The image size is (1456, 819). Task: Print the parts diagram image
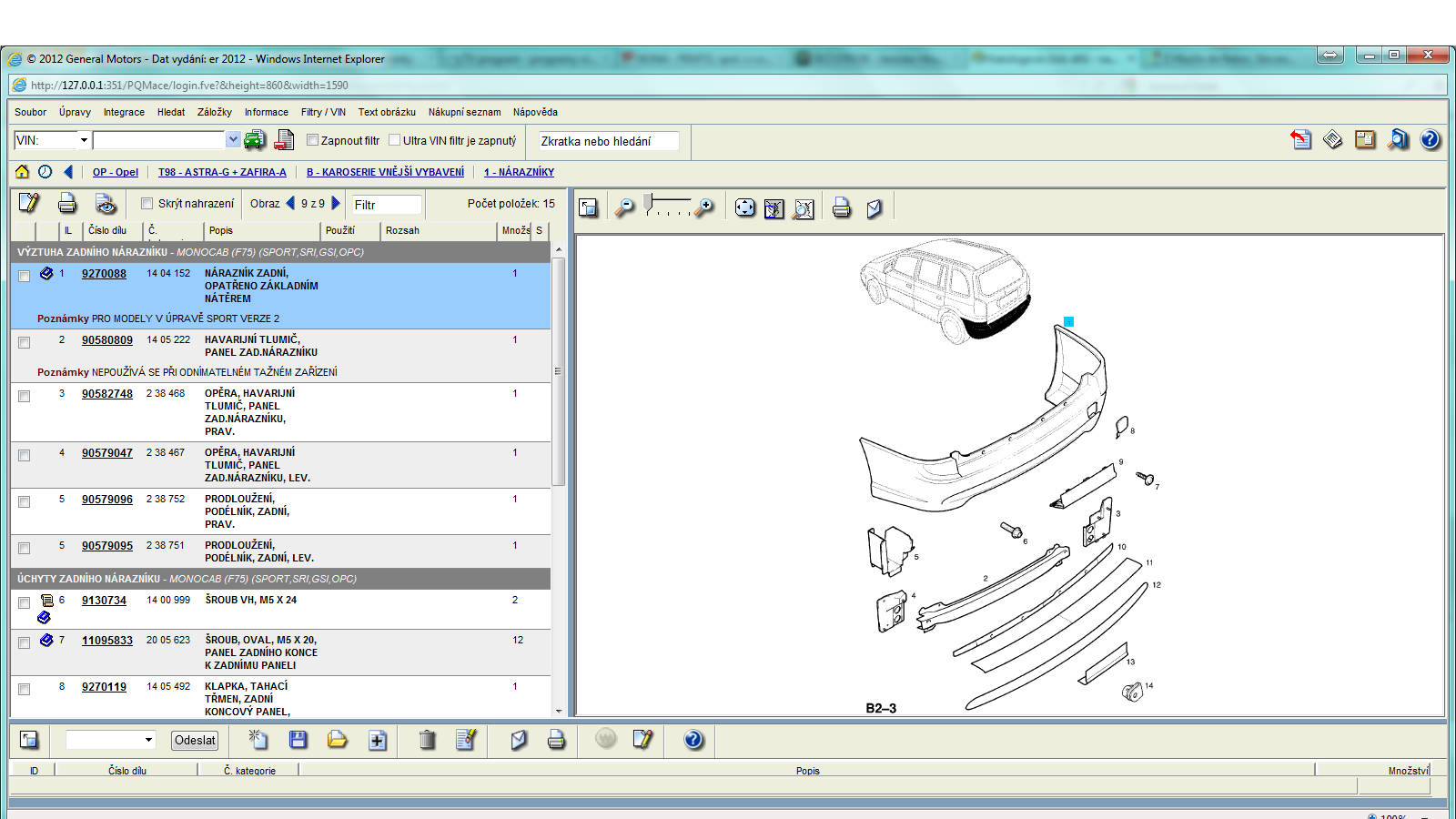coord(842,208)
